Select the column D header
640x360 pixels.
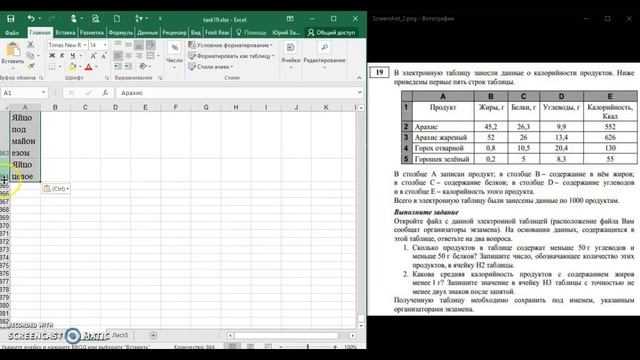pyautogui.click(x=115, y=107)
